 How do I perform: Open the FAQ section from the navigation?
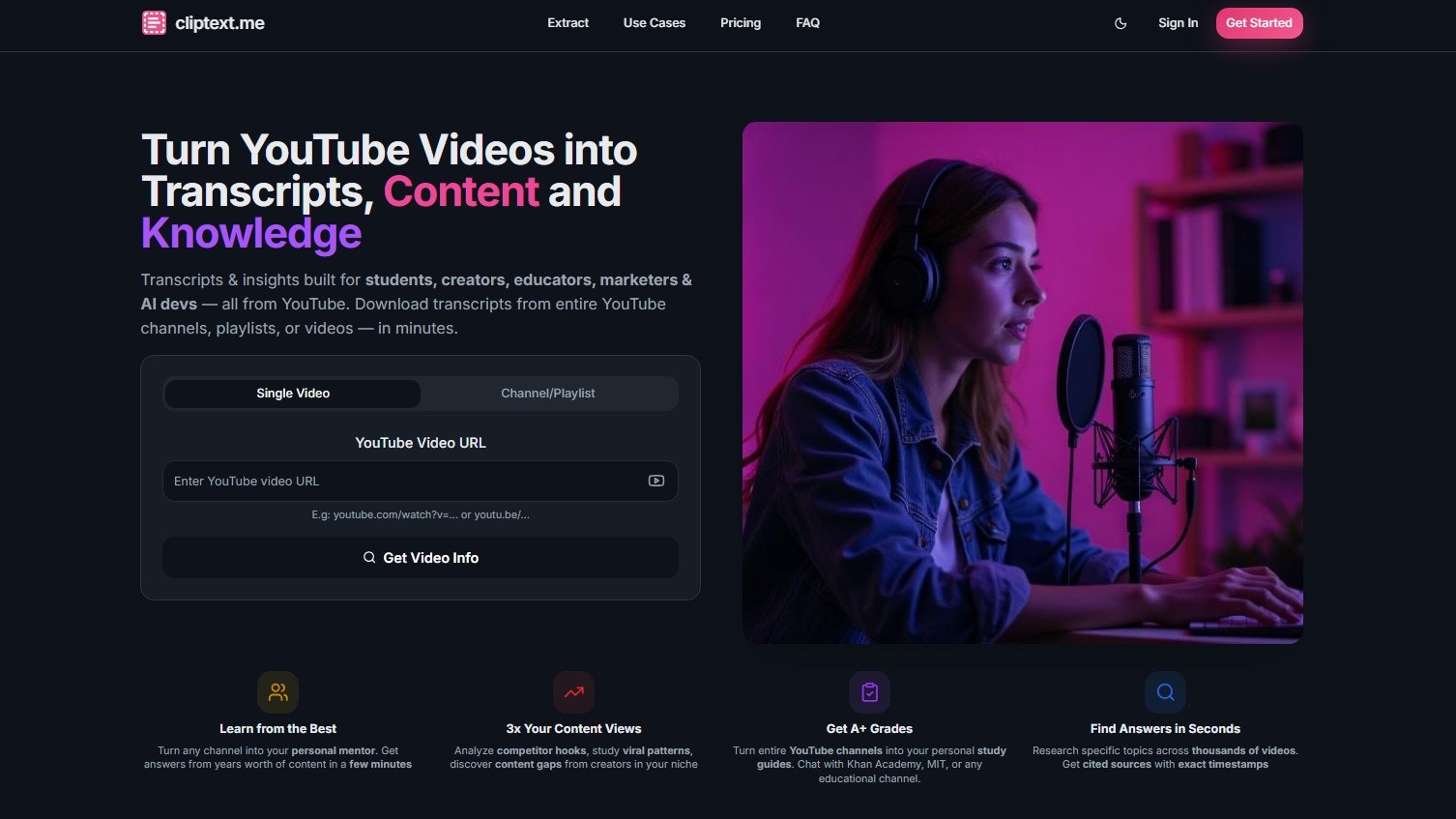pos(807,22)
